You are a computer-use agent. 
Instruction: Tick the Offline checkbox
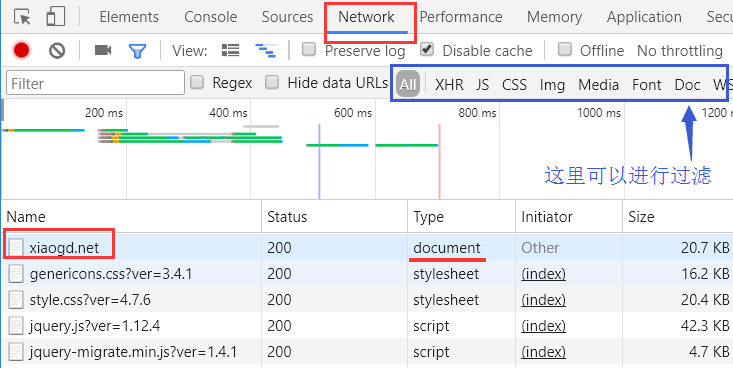[x=565, y=49]
